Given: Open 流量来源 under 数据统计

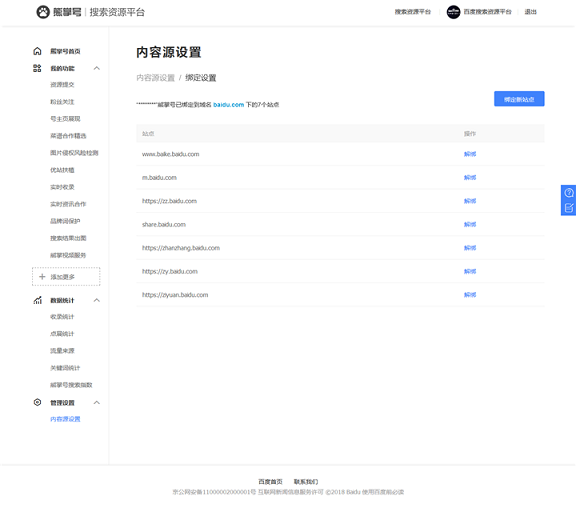Looking at the screenshot, I should pyautogui.click(x=62, y=351).
